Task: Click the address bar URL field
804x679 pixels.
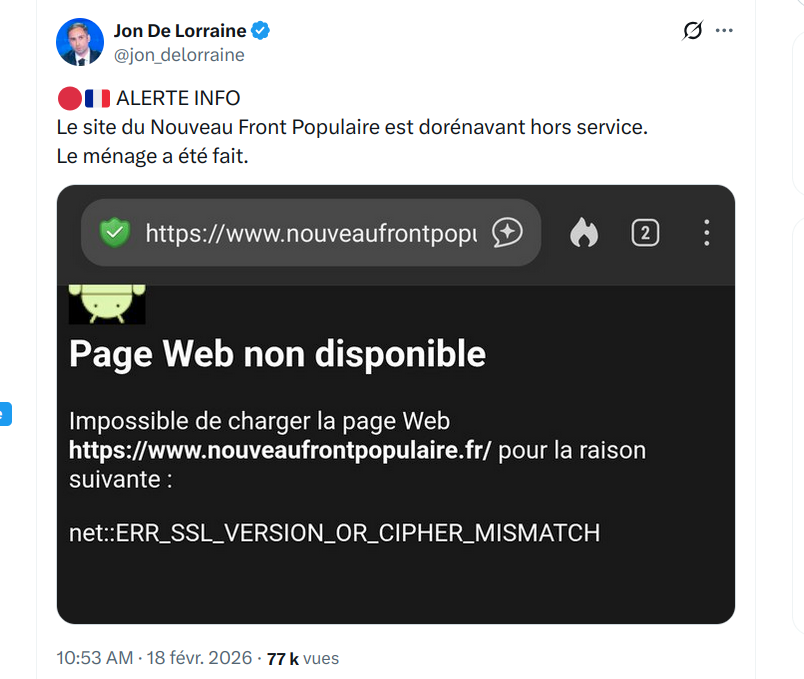Action: pos(310,233)
